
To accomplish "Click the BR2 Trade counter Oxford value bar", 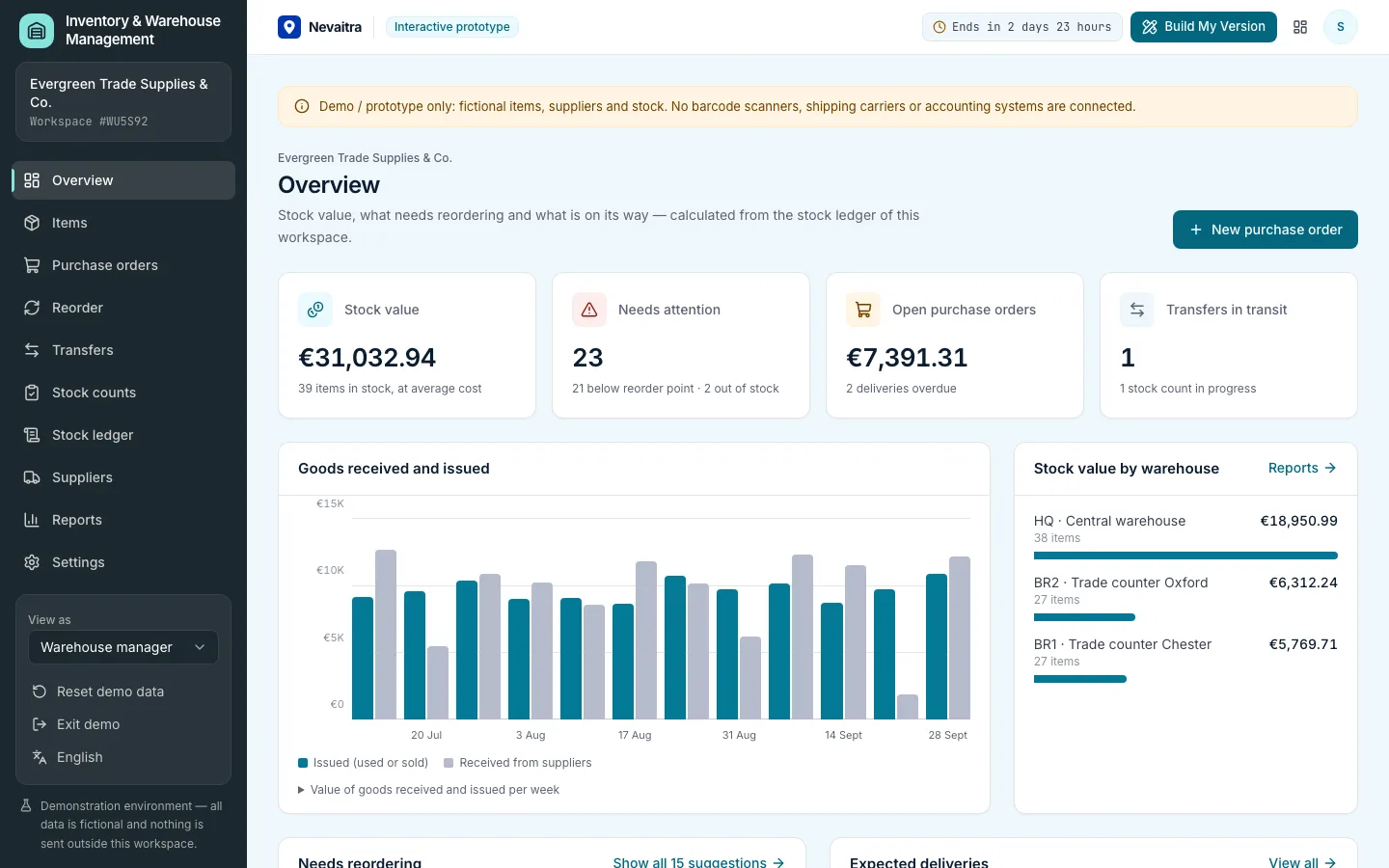I will pyautogui.click(x=1084, y=617).
